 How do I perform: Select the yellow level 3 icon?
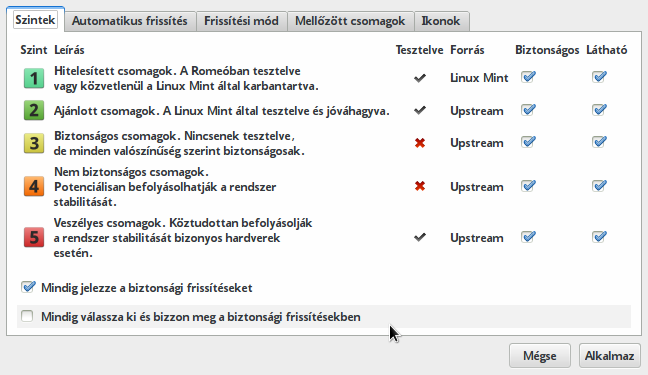click(x=34, y=143)
